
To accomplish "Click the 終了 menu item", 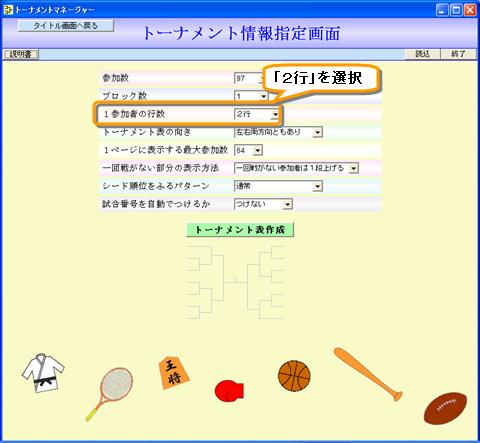I will pyautogui.click(x=458, y=54).
